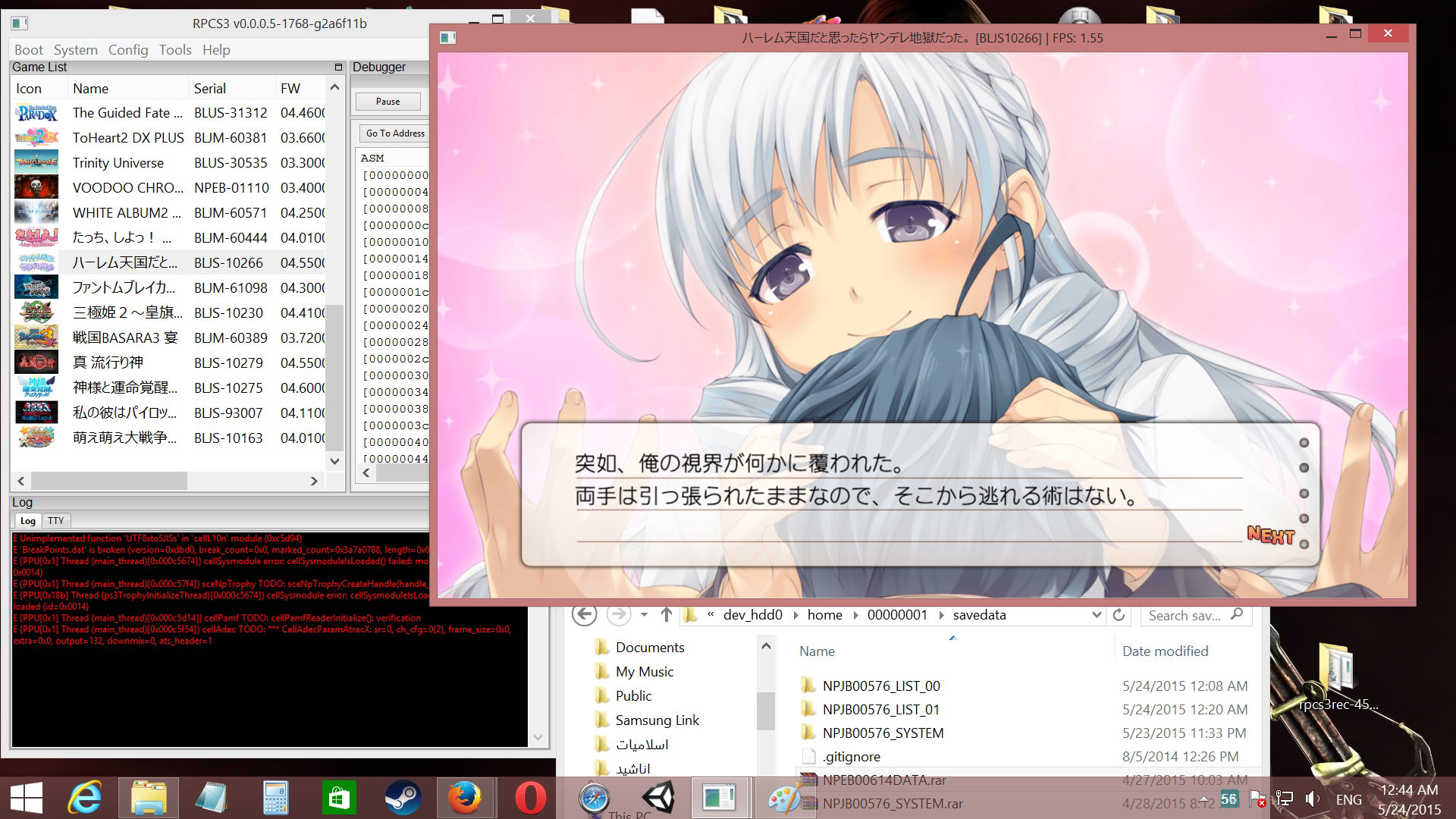
Task: Sort game list by Name column
Action: point(127,89)
